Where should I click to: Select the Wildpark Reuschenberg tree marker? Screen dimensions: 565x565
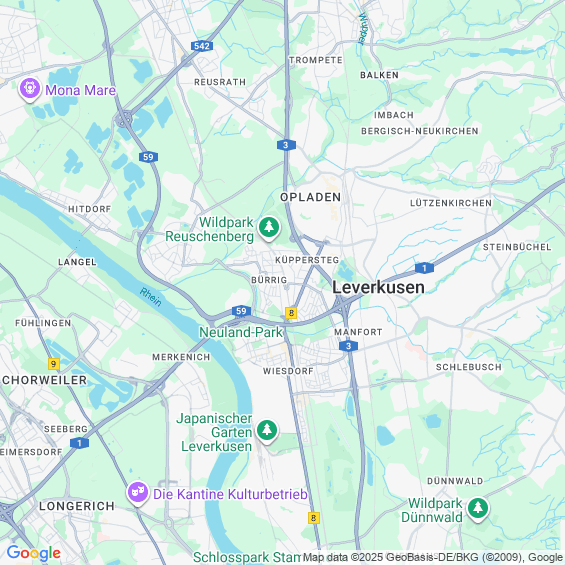point(269,228)
